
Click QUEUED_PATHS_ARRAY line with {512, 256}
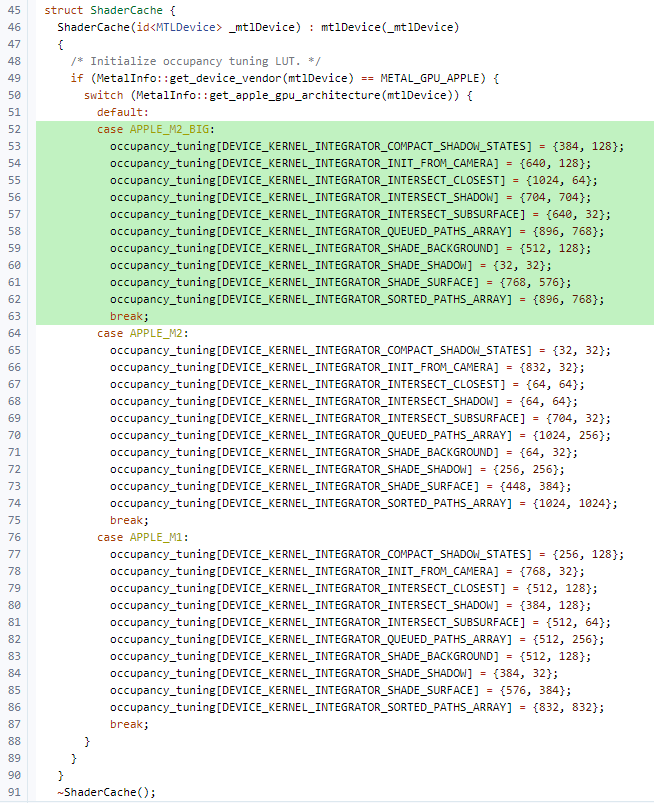[357, 639]
